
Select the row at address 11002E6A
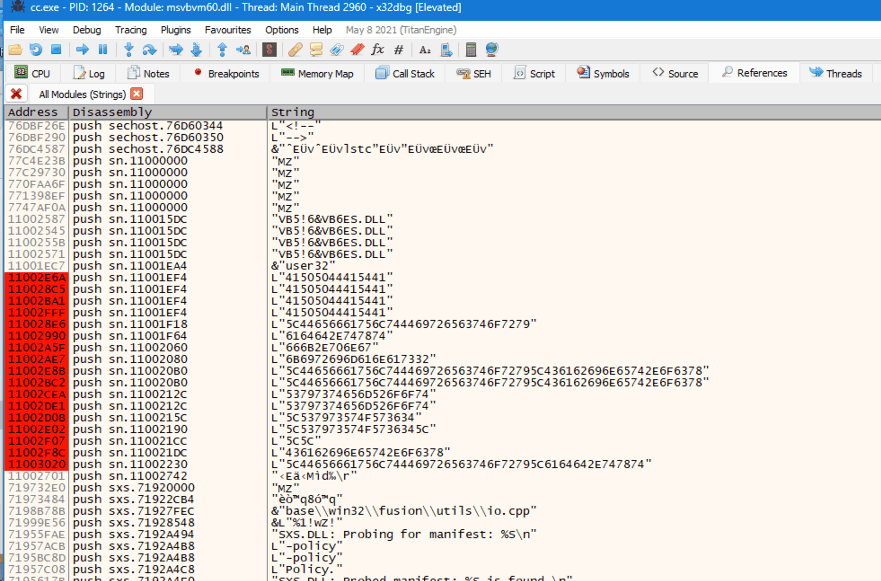36,277
